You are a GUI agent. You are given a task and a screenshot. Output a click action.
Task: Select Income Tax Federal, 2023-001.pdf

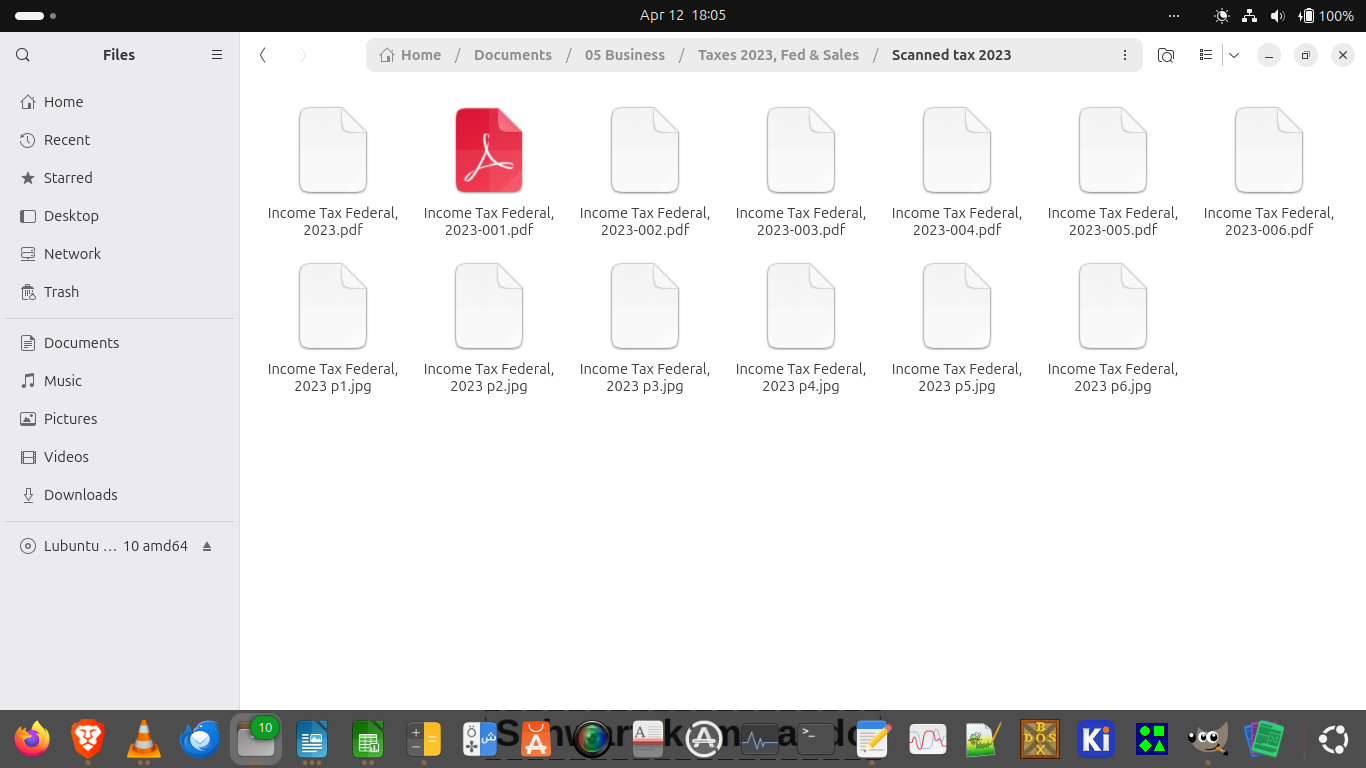(x=489, y=171)
